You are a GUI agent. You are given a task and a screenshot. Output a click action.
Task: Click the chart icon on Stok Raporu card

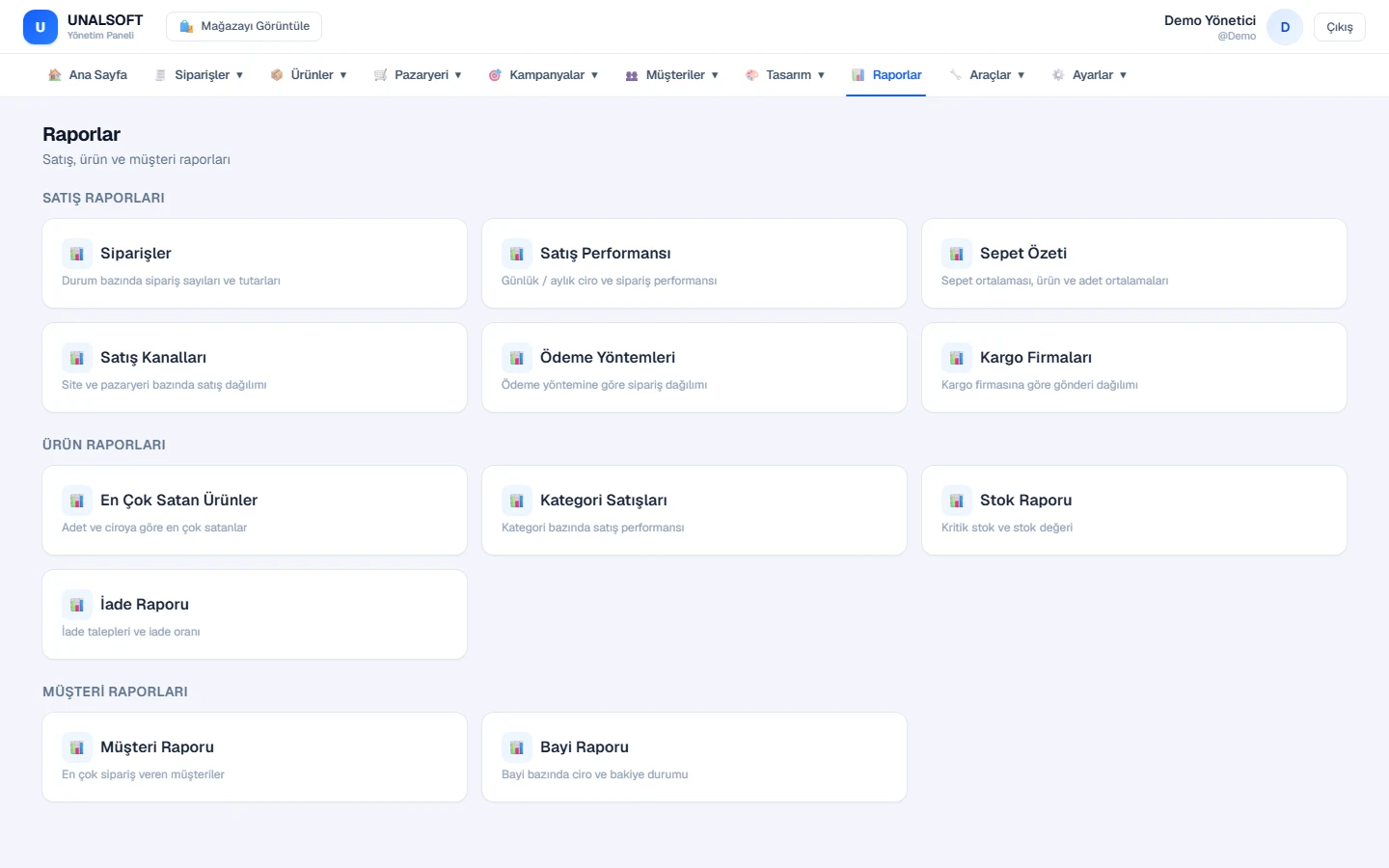[x=957, y=501]
